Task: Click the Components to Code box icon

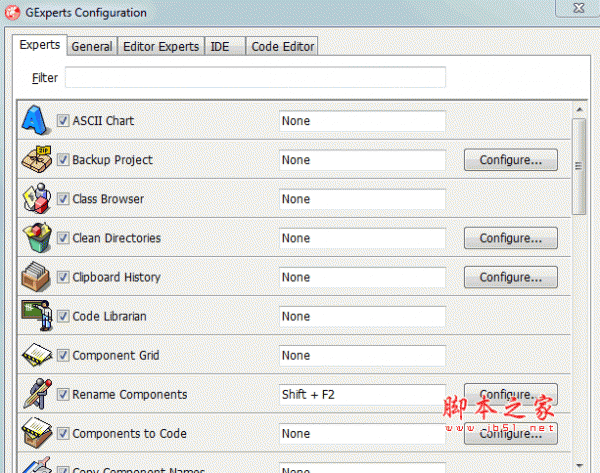Action: tap(37, 433)
